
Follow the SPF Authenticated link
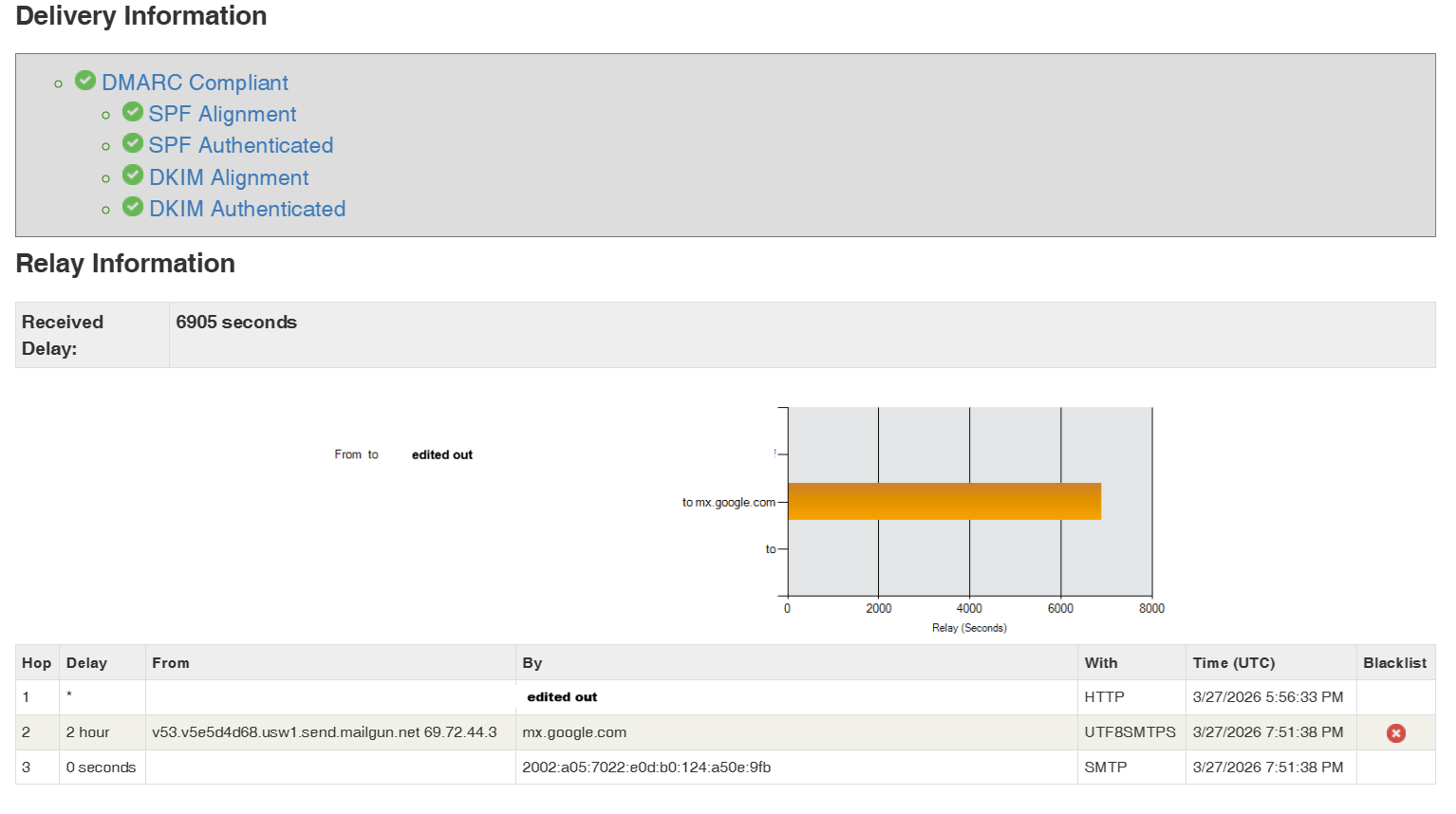pyautogui.click(x=241, y=145)
